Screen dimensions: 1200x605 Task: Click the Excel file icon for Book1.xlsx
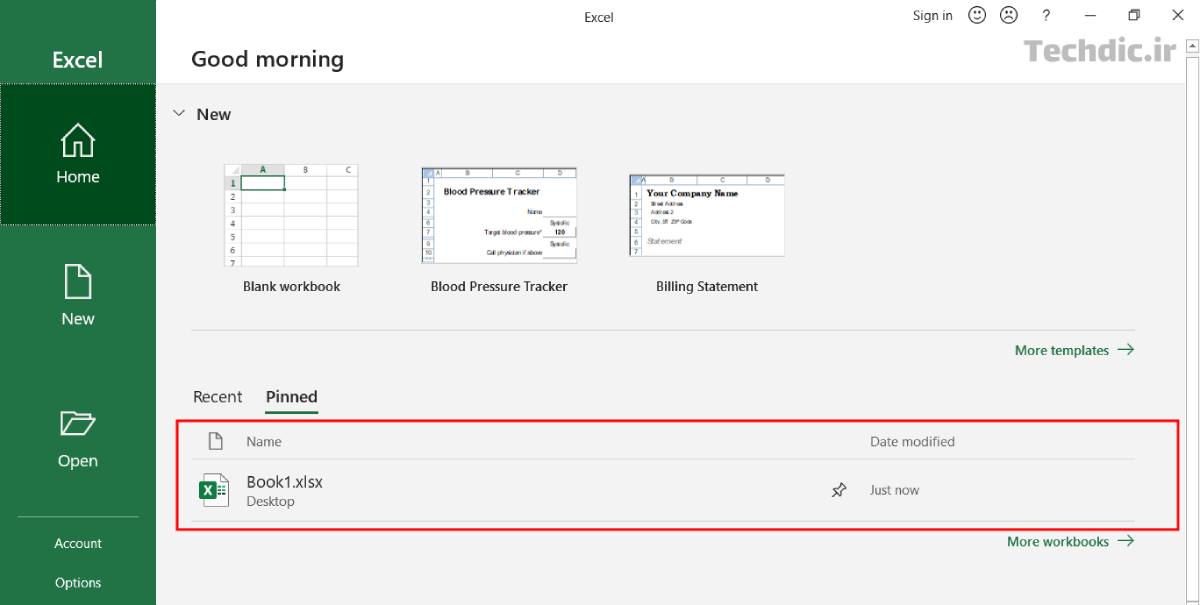click(213, 490)
